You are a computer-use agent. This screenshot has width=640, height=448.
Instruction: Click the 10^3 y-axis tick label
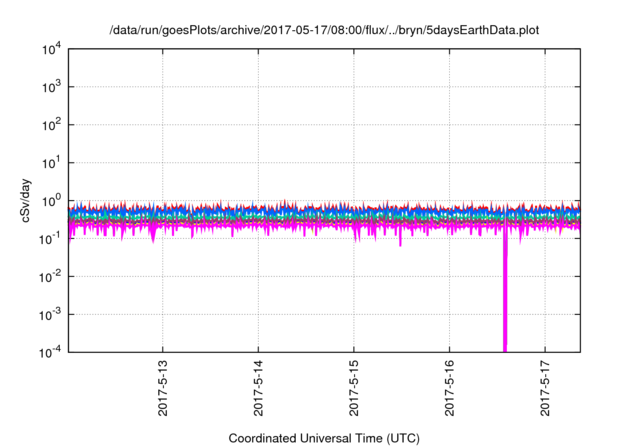(51, 87)
